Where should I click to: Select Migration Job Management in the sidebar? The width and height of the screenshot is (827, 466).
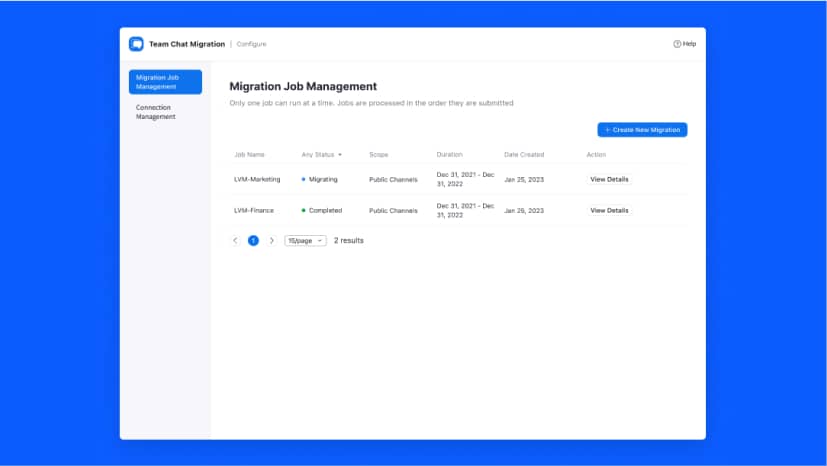(x=165, y=82)
